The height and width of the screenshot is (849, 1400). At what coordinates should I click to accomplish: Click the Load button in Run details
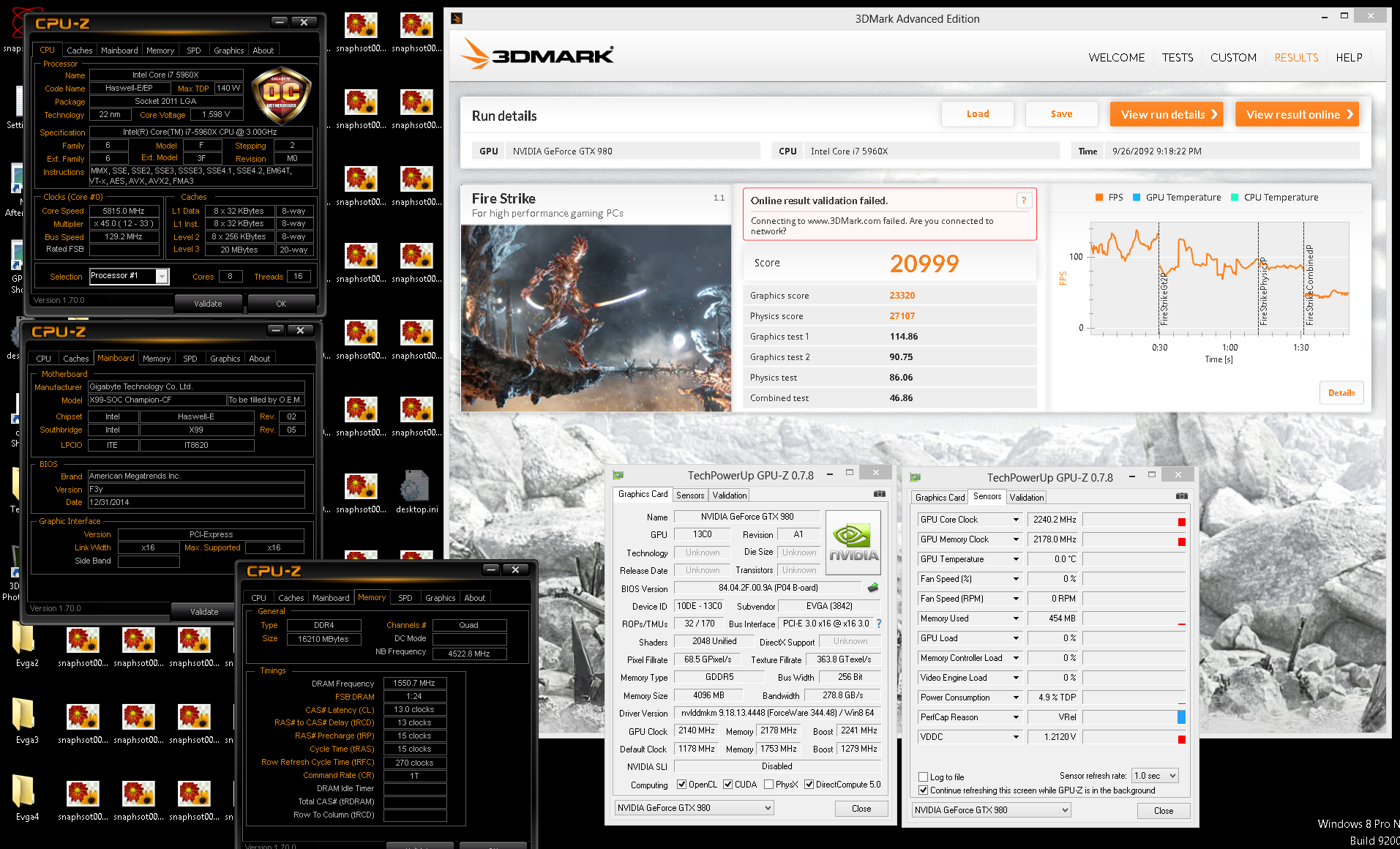[978, 114]
